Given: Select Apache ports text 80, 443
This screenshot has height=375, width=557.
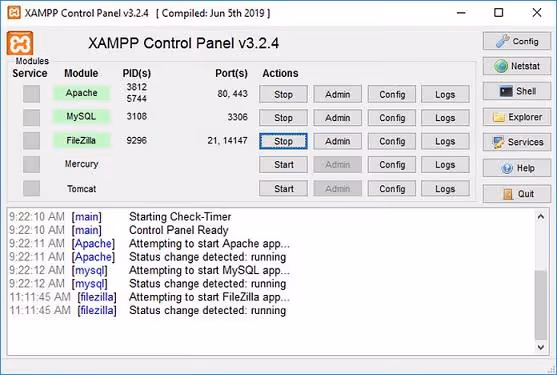Looking at the screenshot, I should point(232,94).
